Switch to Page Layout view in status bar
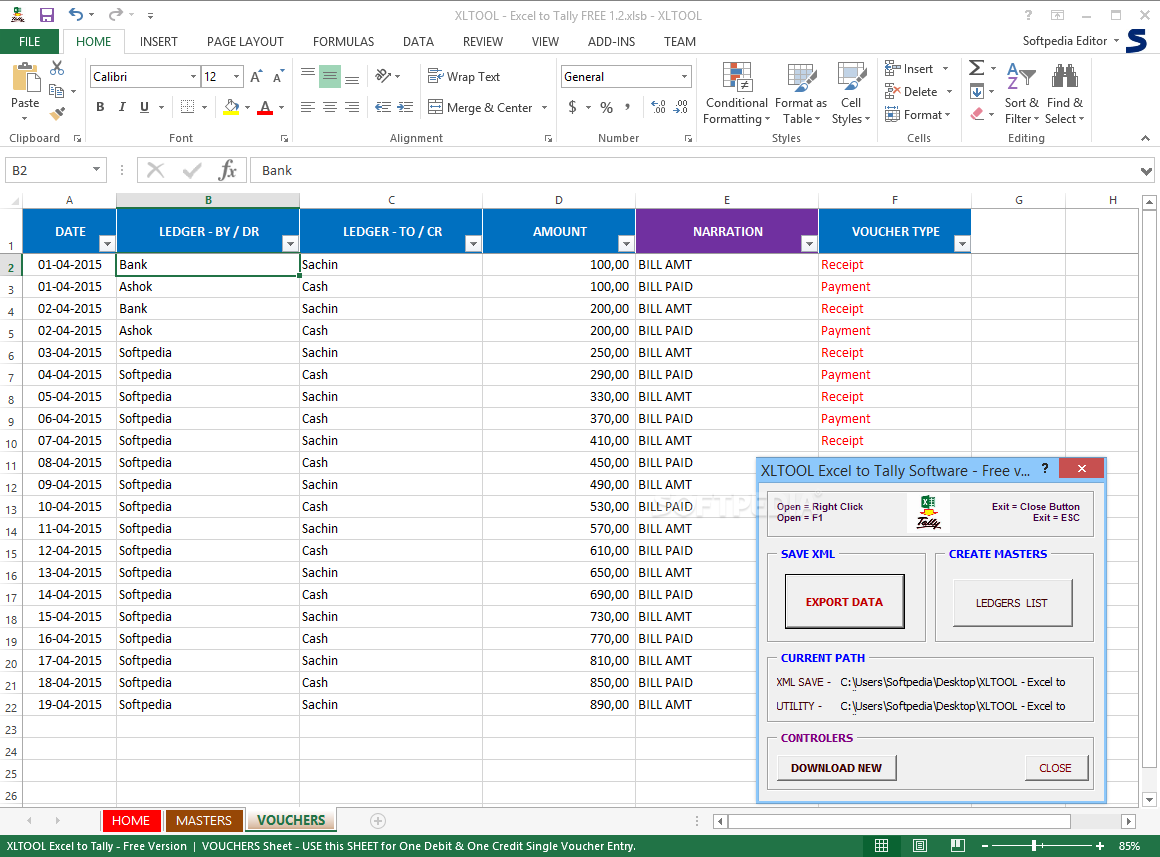This screenshot has width=1160, height=857. pyautogui.click(x=920, y=845)
